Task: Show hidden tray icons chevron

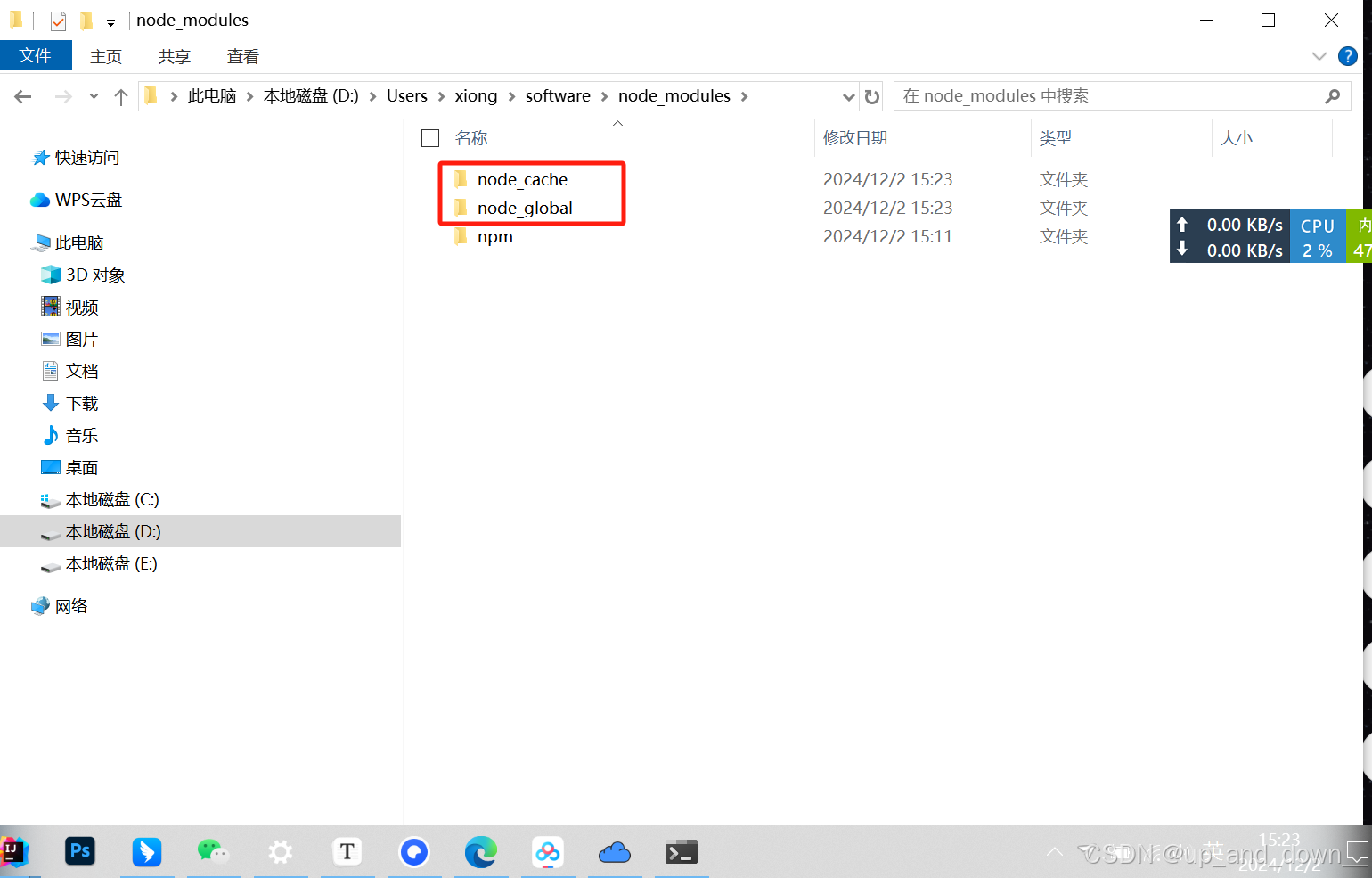Action: [1055, 852]
